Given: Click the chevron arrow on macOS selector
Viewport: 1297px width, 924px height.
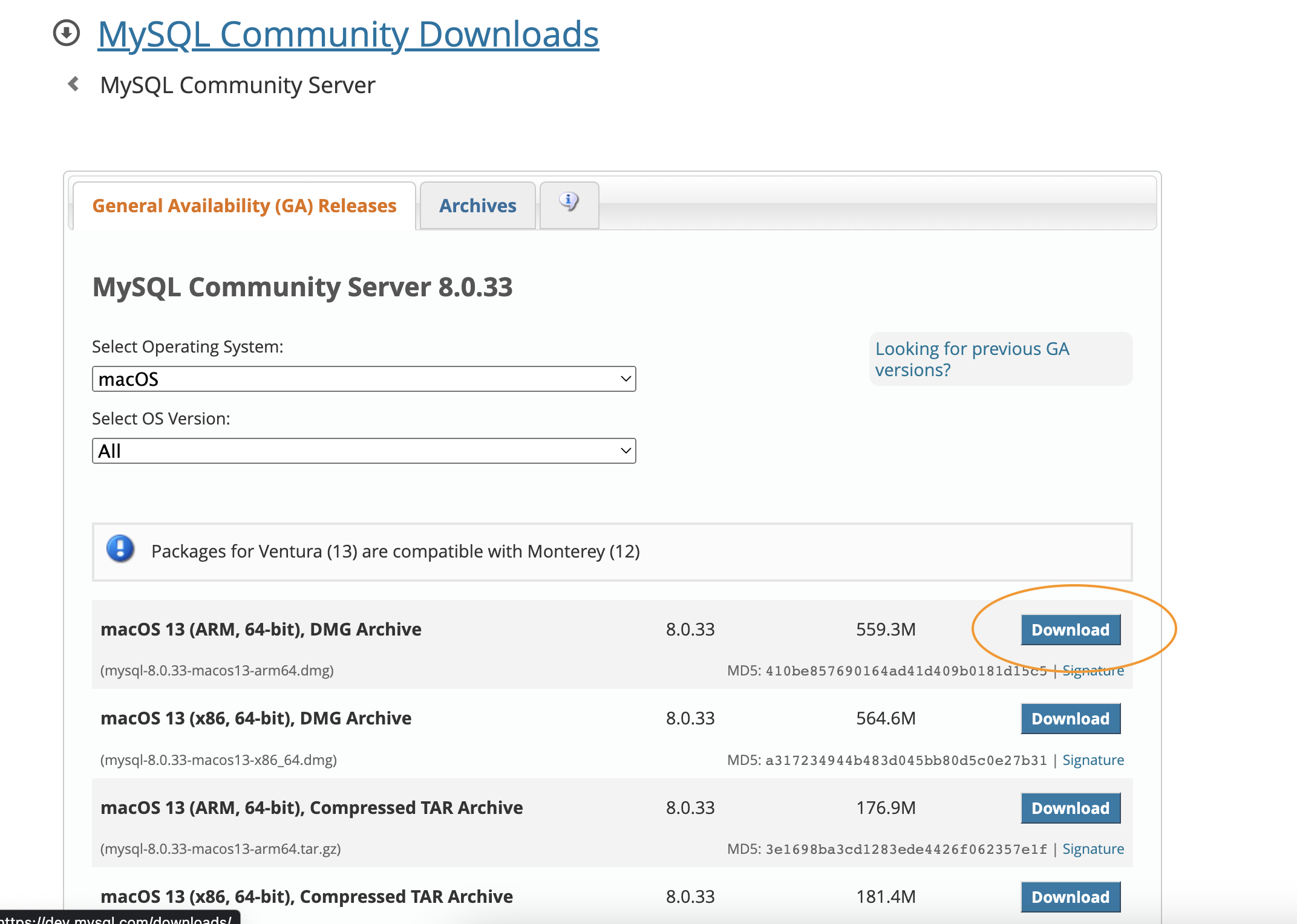Looking at the screenshot, I should pos(626,379).
